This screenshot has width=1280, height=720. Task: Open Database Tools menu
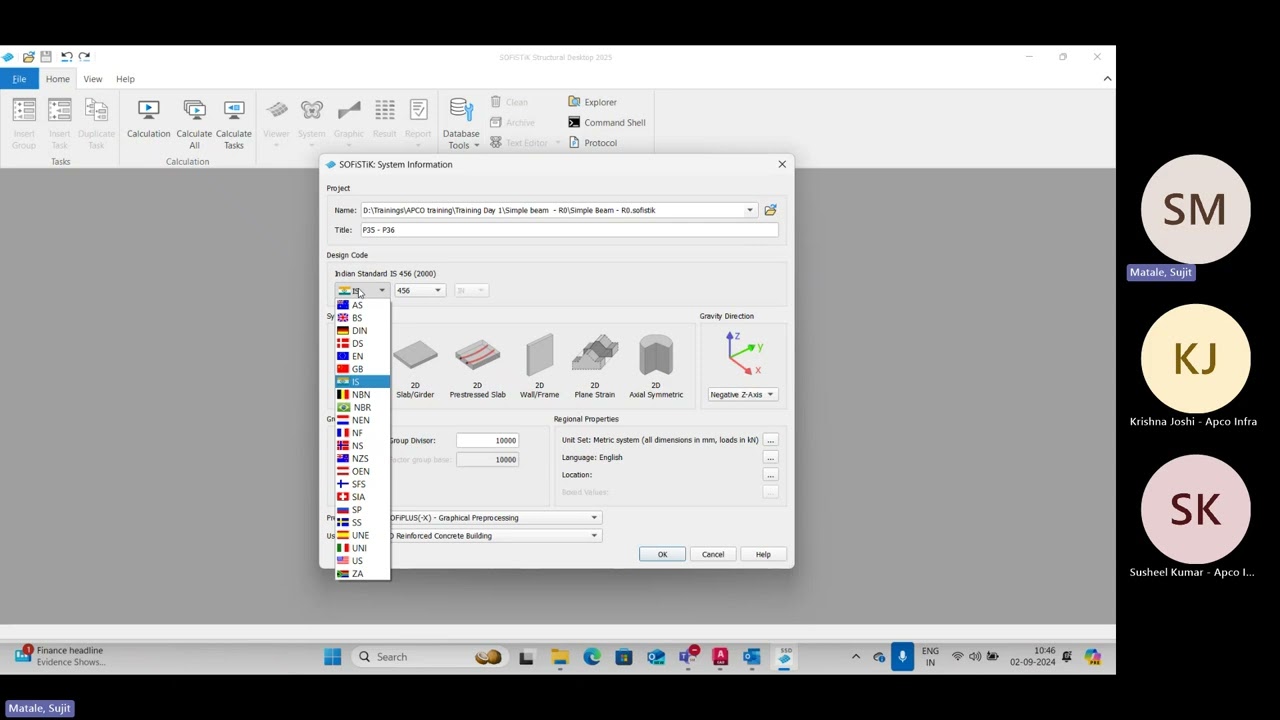(x=461, y=125)
